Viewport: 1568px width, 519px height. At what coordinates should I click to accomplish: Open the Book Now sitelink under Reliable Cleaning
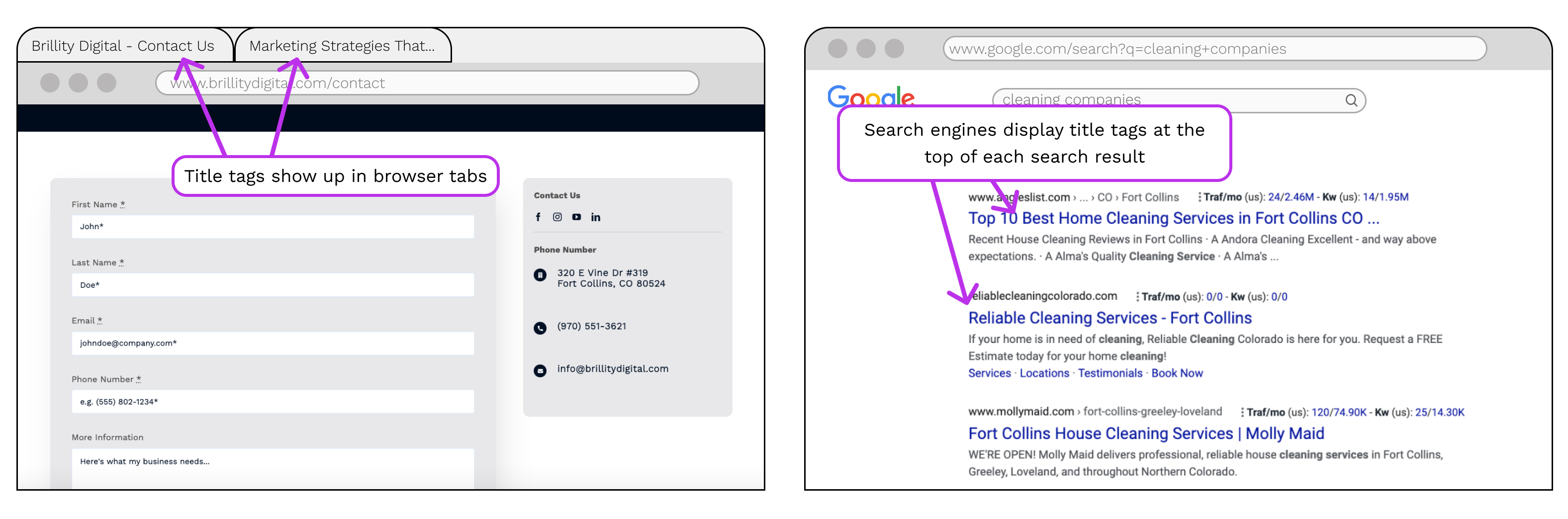coord(1177,373)
